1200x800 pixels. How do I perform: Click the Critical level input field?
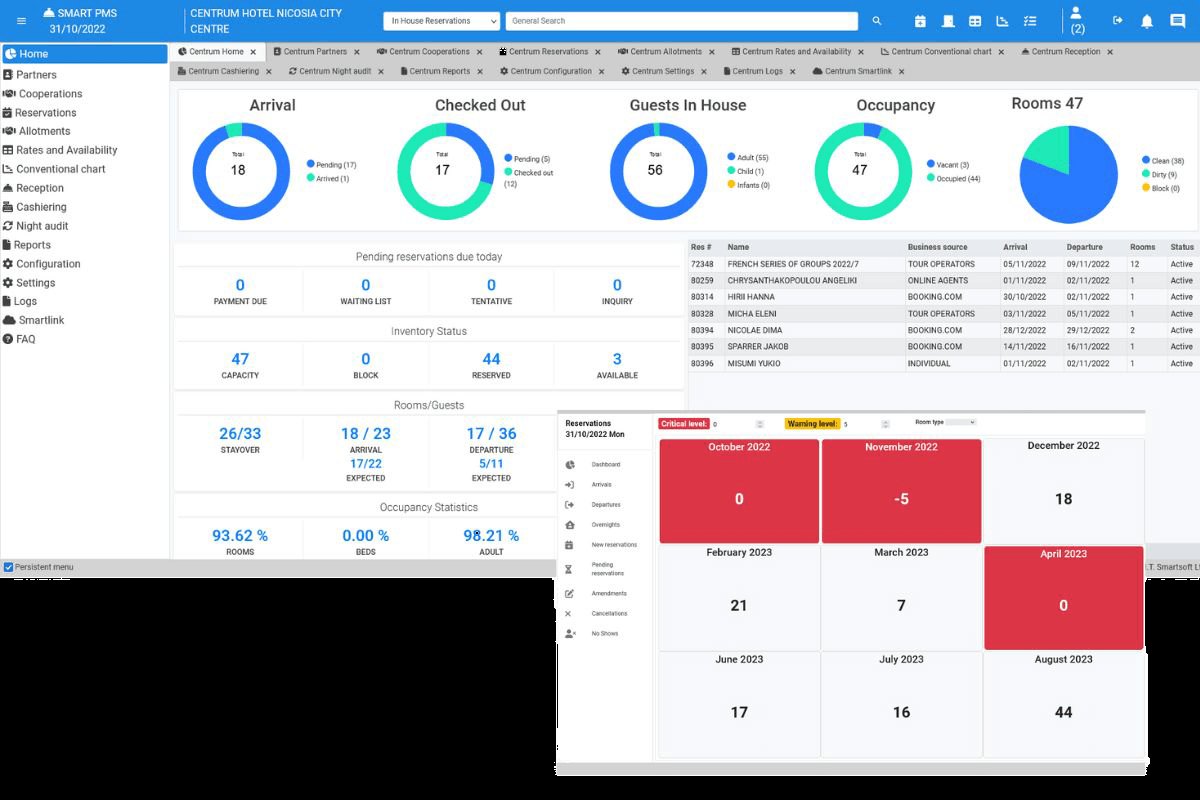pyautogui.click(x=737, y=424)
